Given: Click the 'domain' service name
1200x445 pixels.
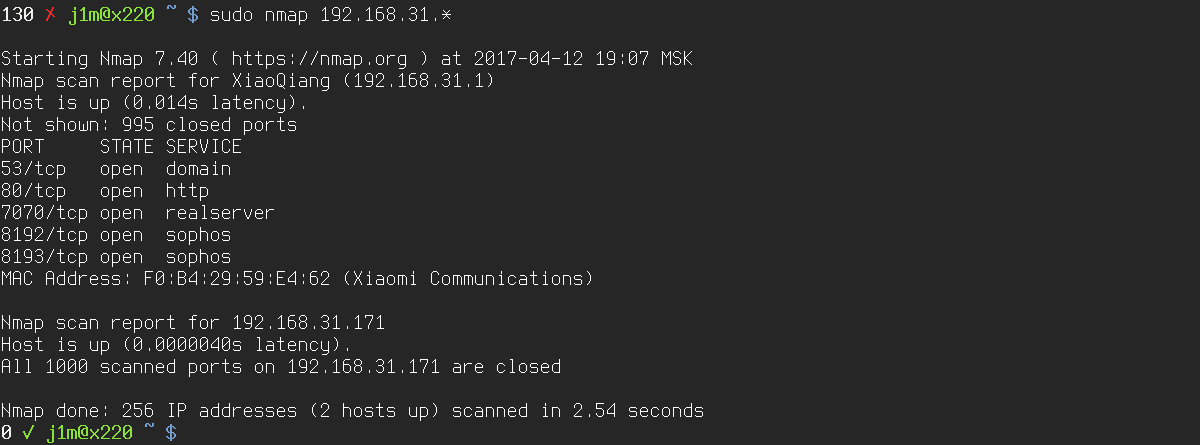Looking at the screenshot, I should (x=198, y=168).
